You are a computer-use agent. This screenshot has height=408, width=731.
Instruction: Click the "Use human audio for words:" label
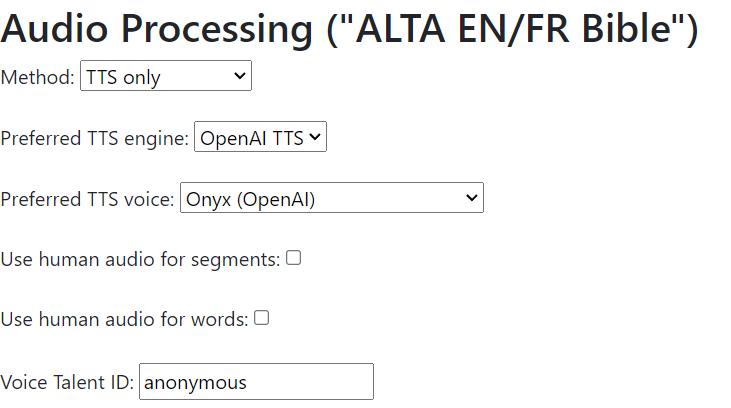pos(124,320)
